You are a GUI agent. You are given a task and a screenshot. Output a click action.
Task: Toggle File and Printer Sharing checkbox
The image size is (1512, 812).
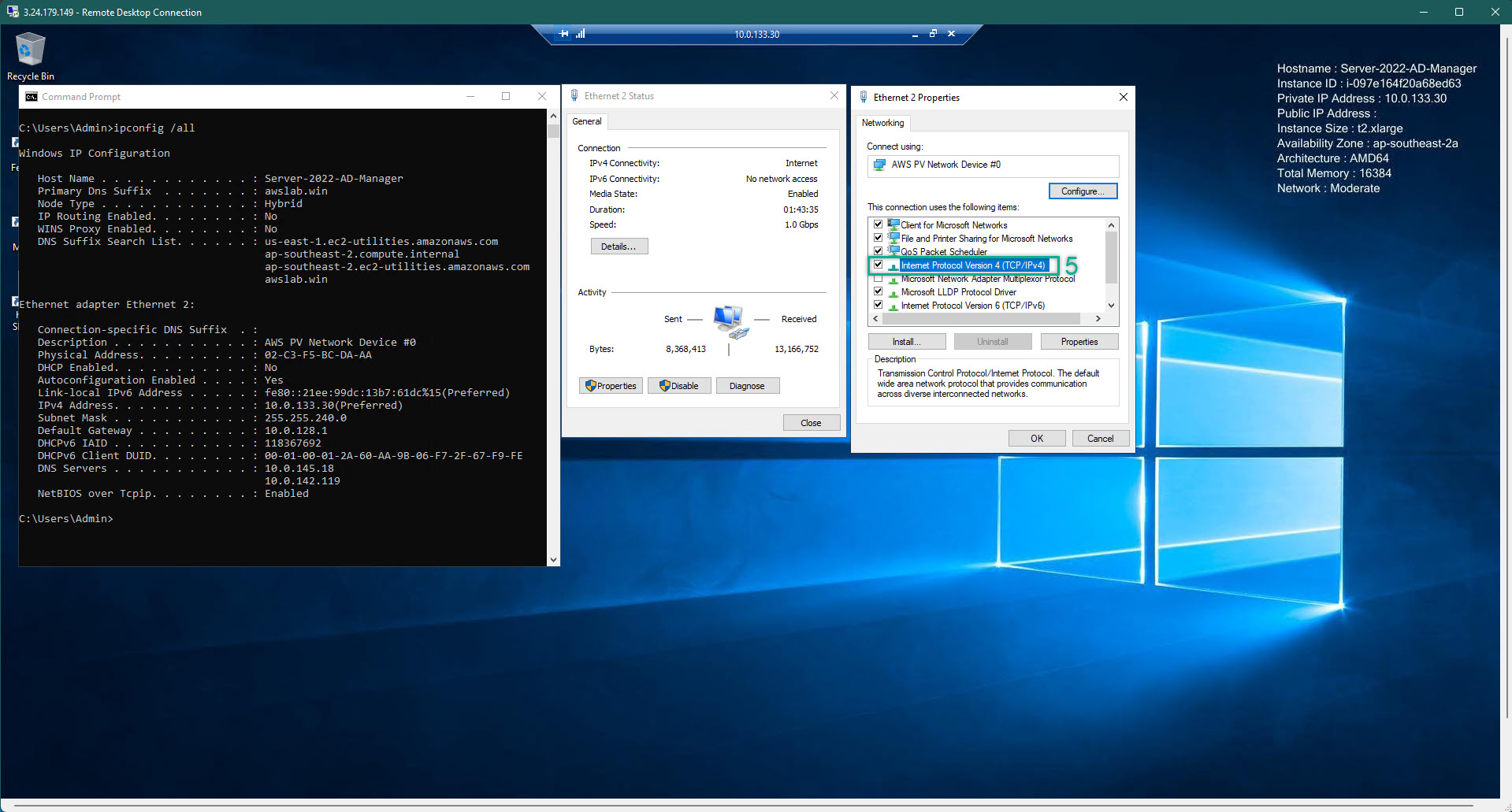(878, 238)
